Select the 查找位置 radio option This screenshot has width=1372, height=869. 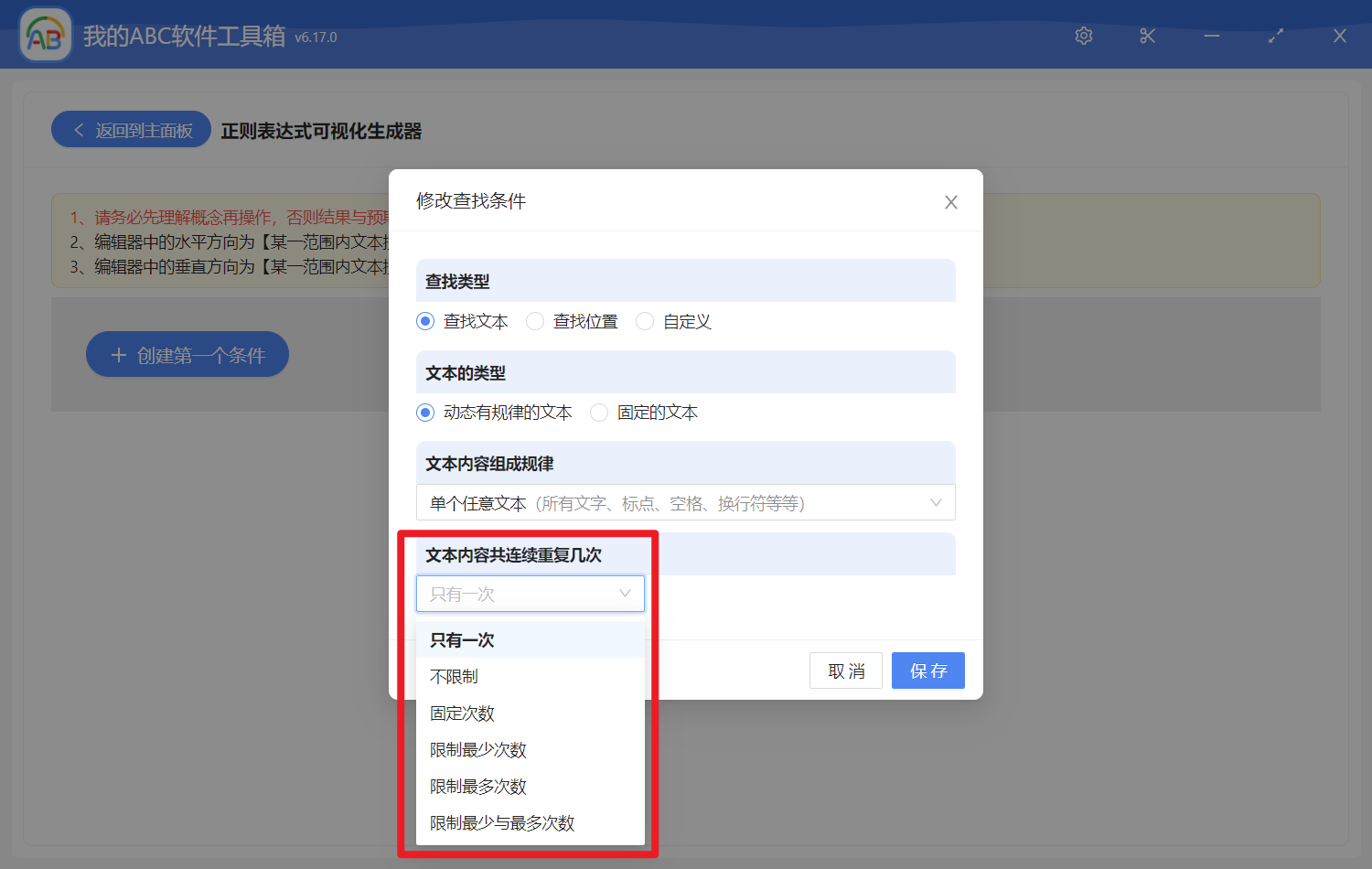tap(535, 321)
